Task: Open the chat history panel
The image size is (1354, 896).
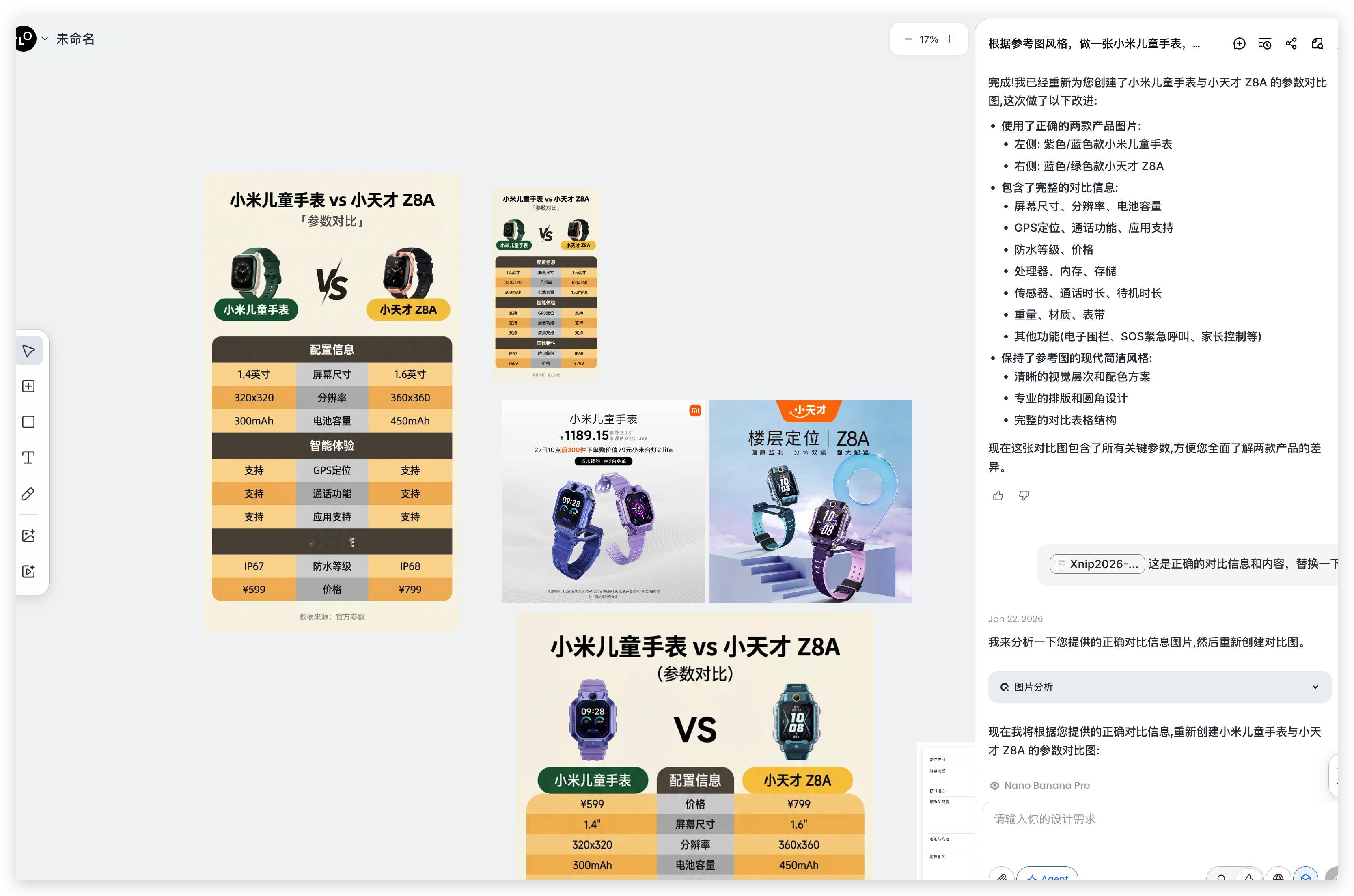Action: pyautogui.click(x=1265, y=43)
